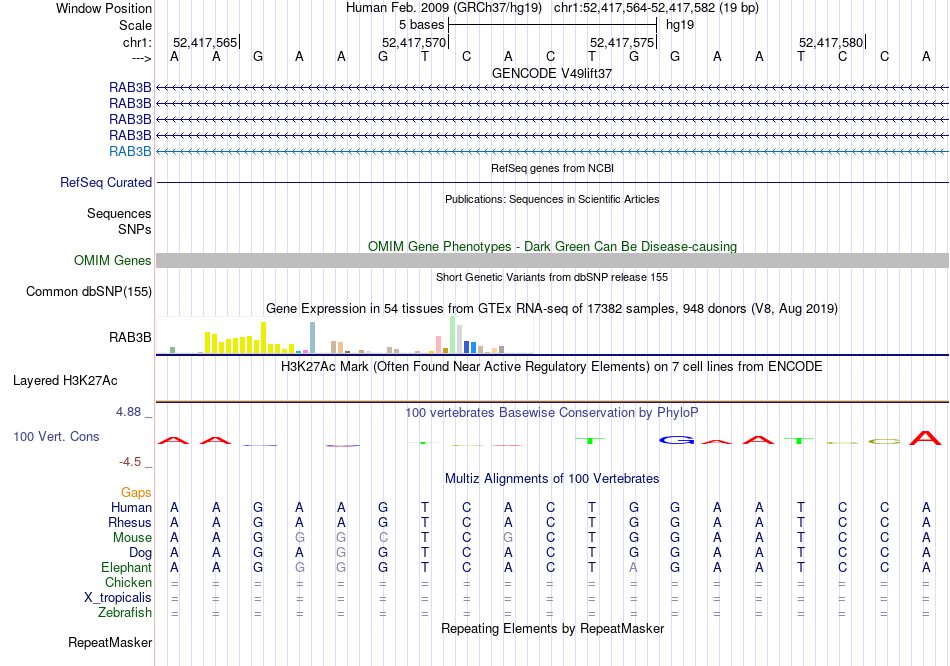The width and height of the screenshot is (950, 666).
Task: Click the Mouse alignment row label
Action: pos(132,538)
